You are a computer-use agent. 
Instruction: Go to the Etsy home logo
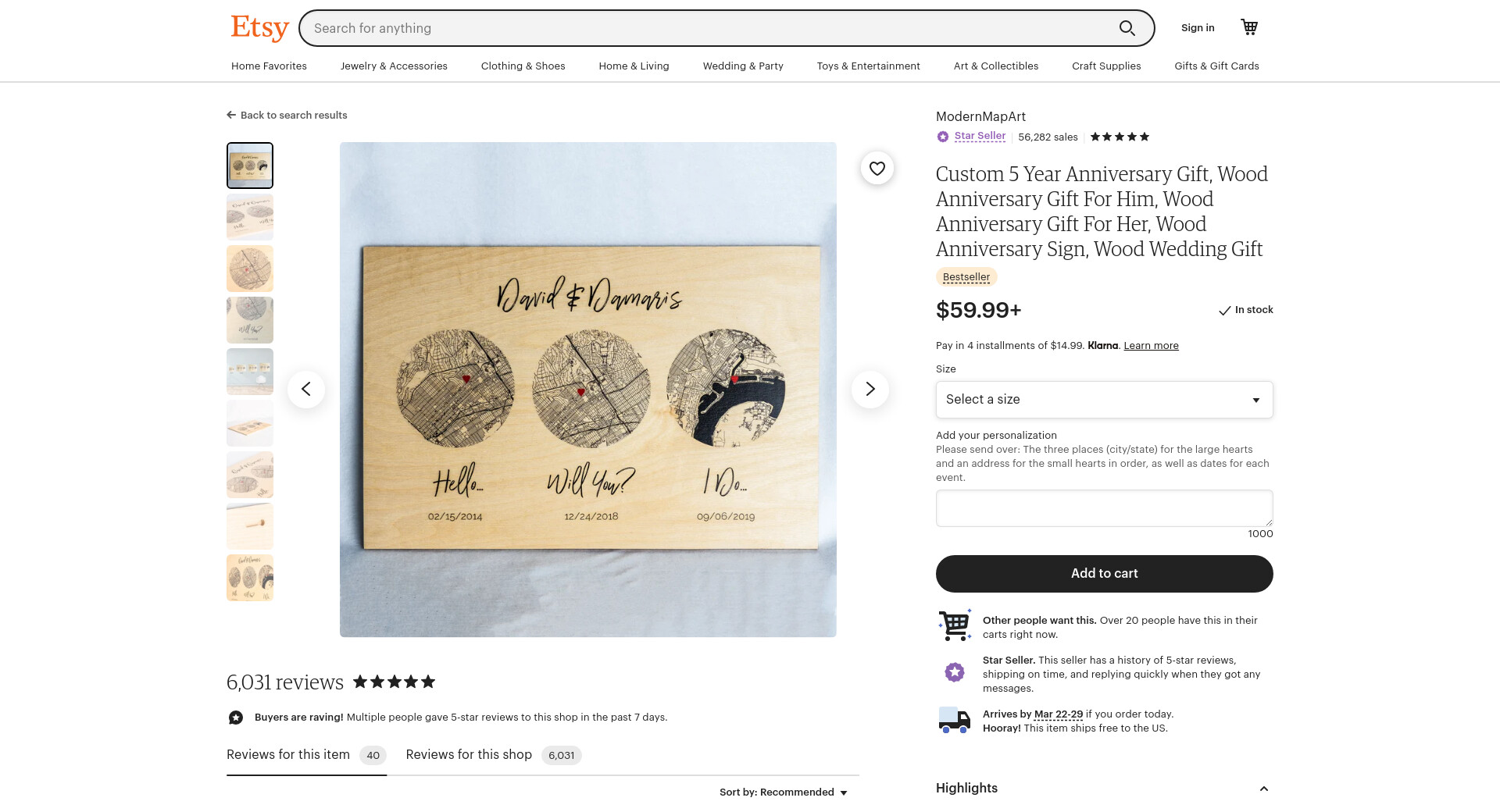[259, 28]
